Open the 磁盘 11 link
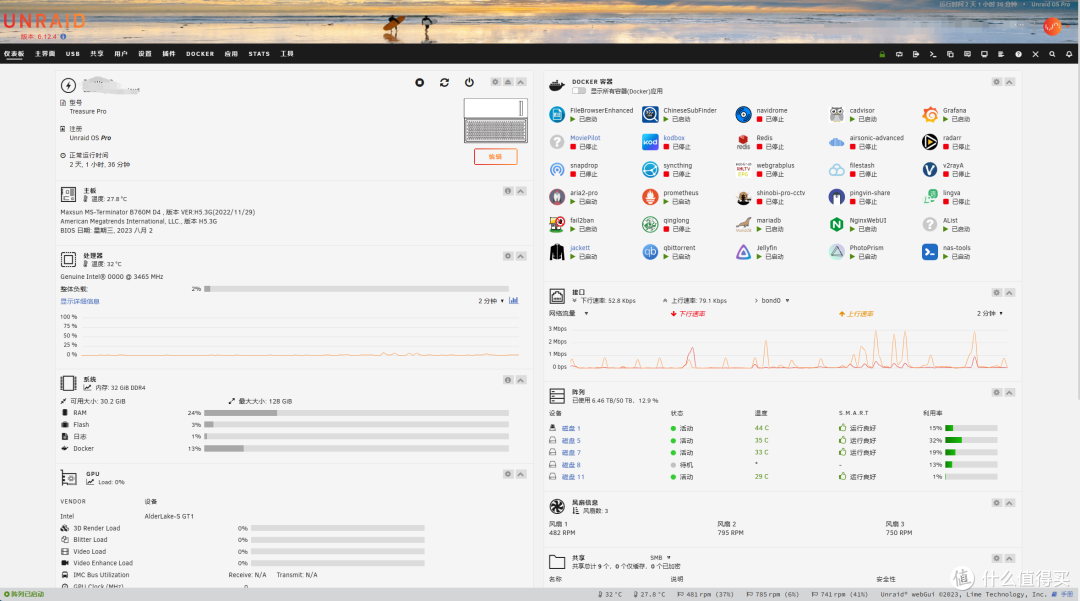Screen dimensions: 1080x601 [x=573, y=476]
